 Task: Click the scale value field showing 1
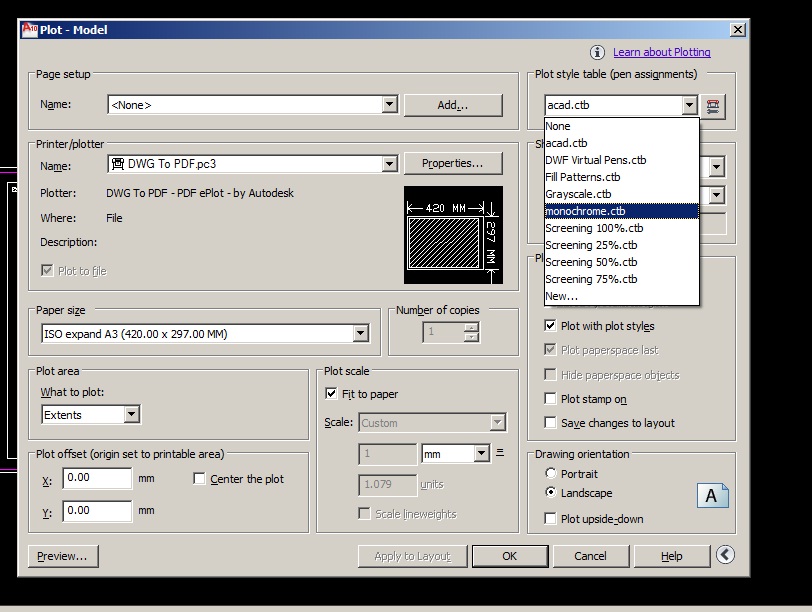click(x=387, y=454)
